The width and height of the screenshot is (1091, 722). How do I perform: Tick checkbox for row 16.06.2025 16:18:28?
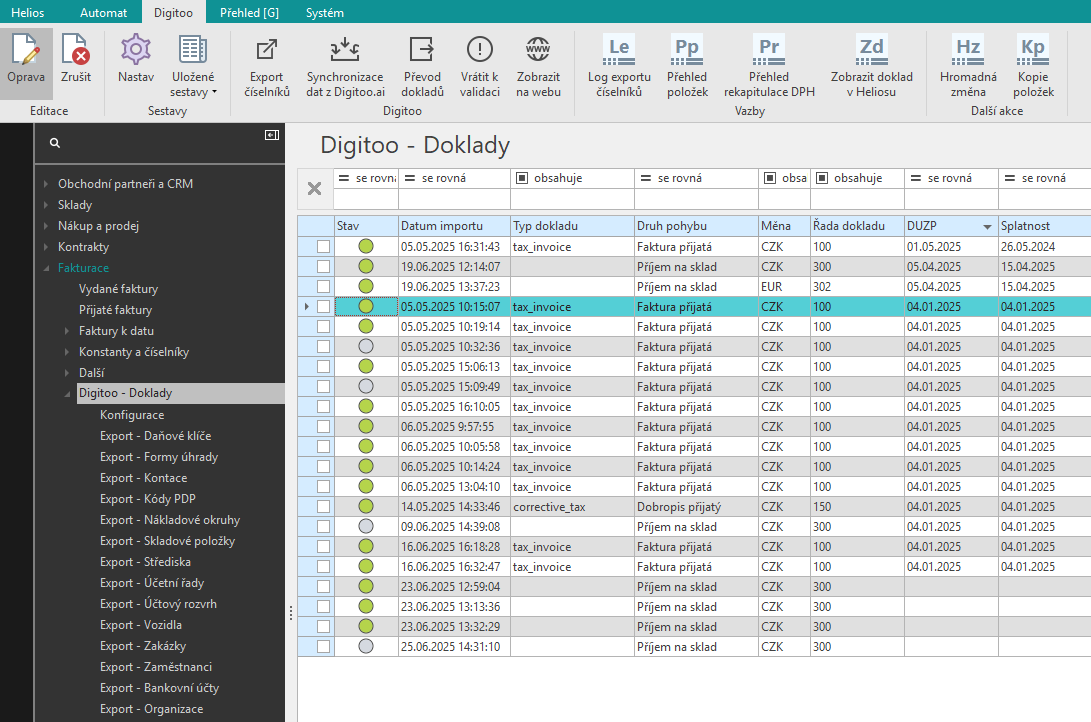pos(324,547)
